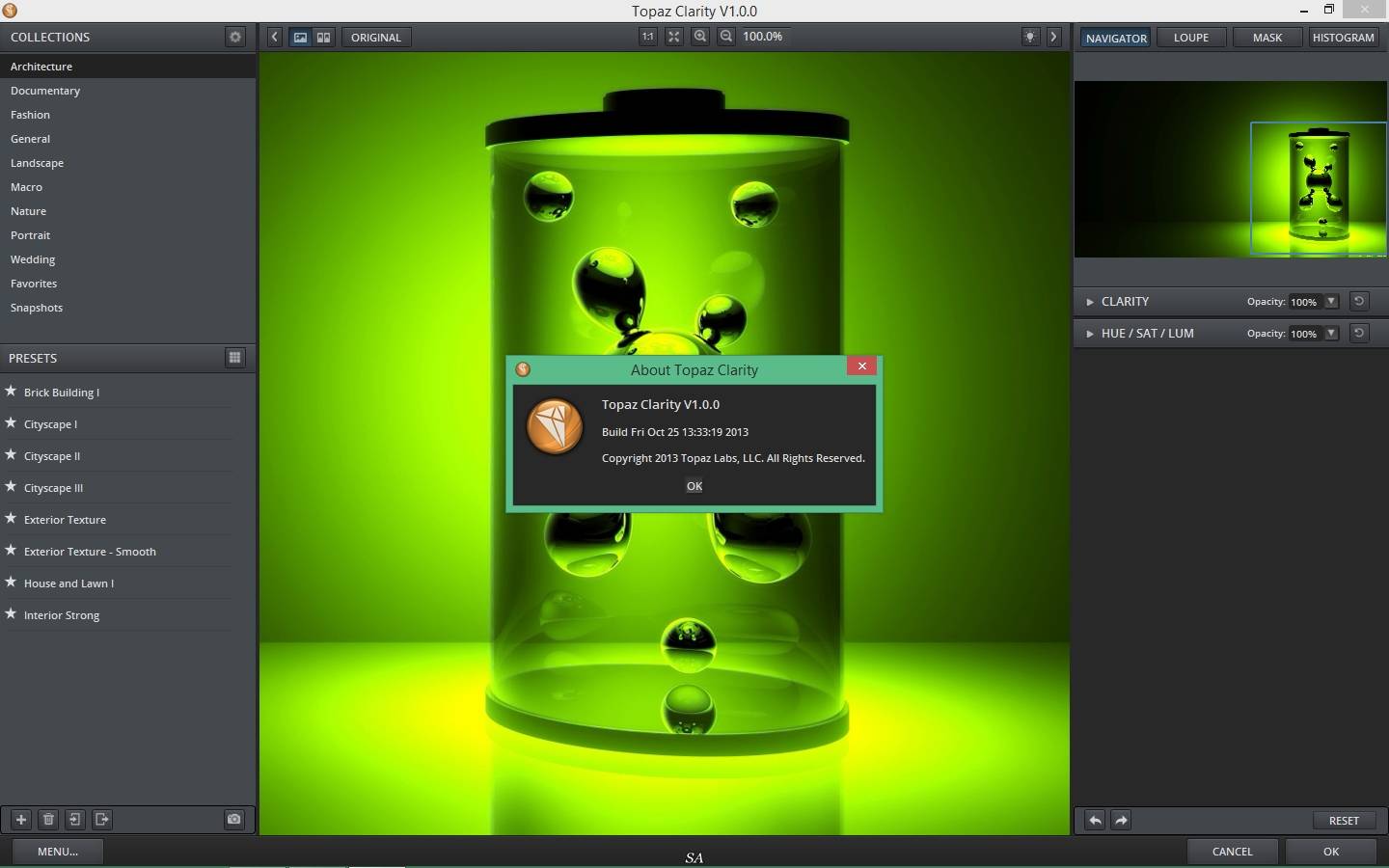The height and width of the screenshot is (868, 1389).
Task: Toggle the light bulb background icon
Action: pos(1030,37)
